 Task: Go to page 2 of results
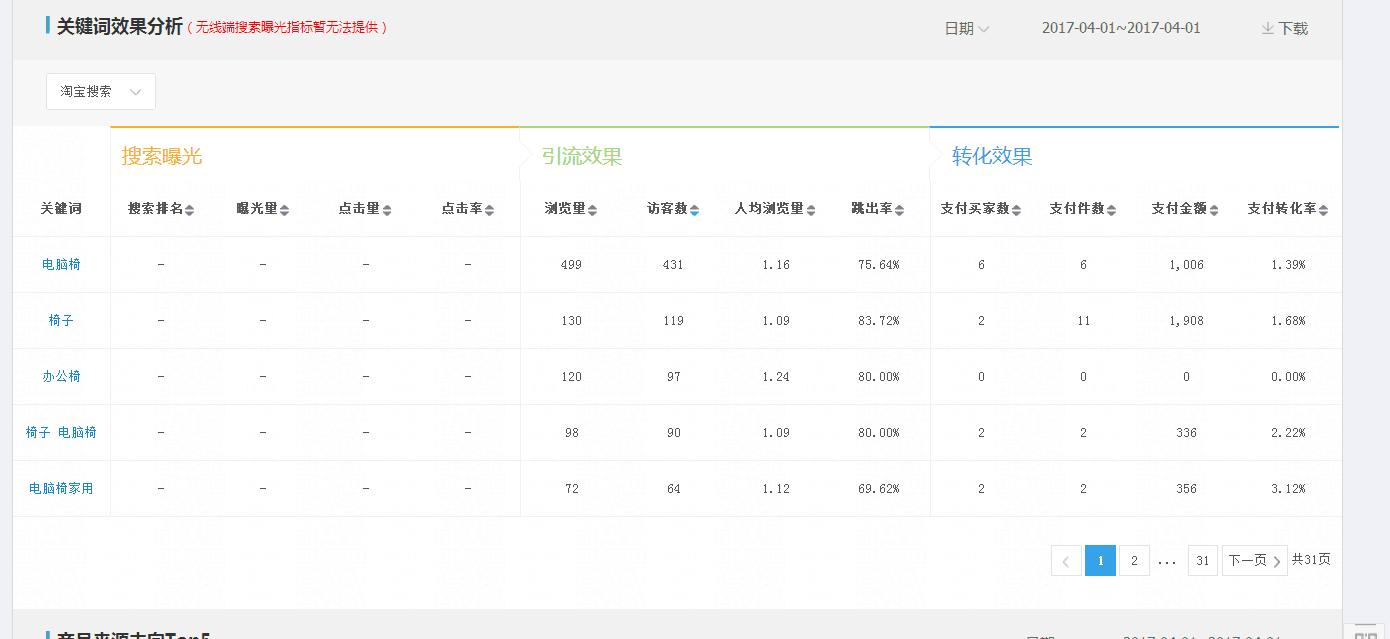pyautogui.click(x=1134, y=560)
